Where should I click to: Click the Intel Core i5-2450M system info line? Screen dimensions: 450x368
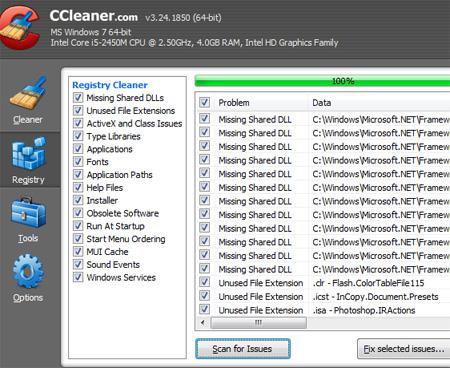[194, 43]
